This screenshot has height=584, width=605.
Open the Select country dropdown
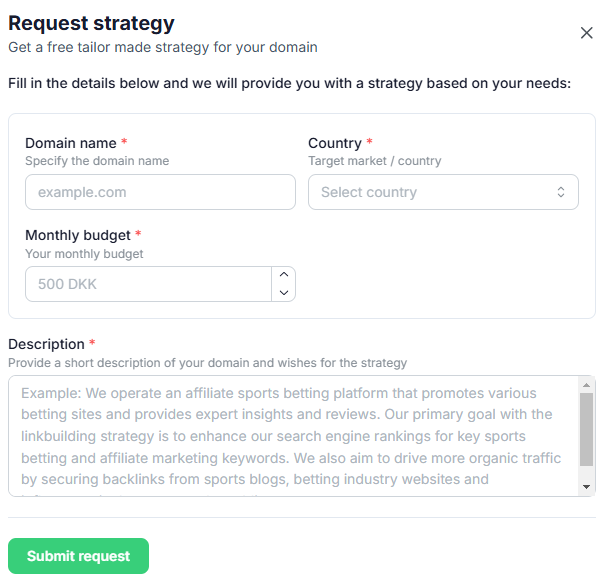[442, 192]
